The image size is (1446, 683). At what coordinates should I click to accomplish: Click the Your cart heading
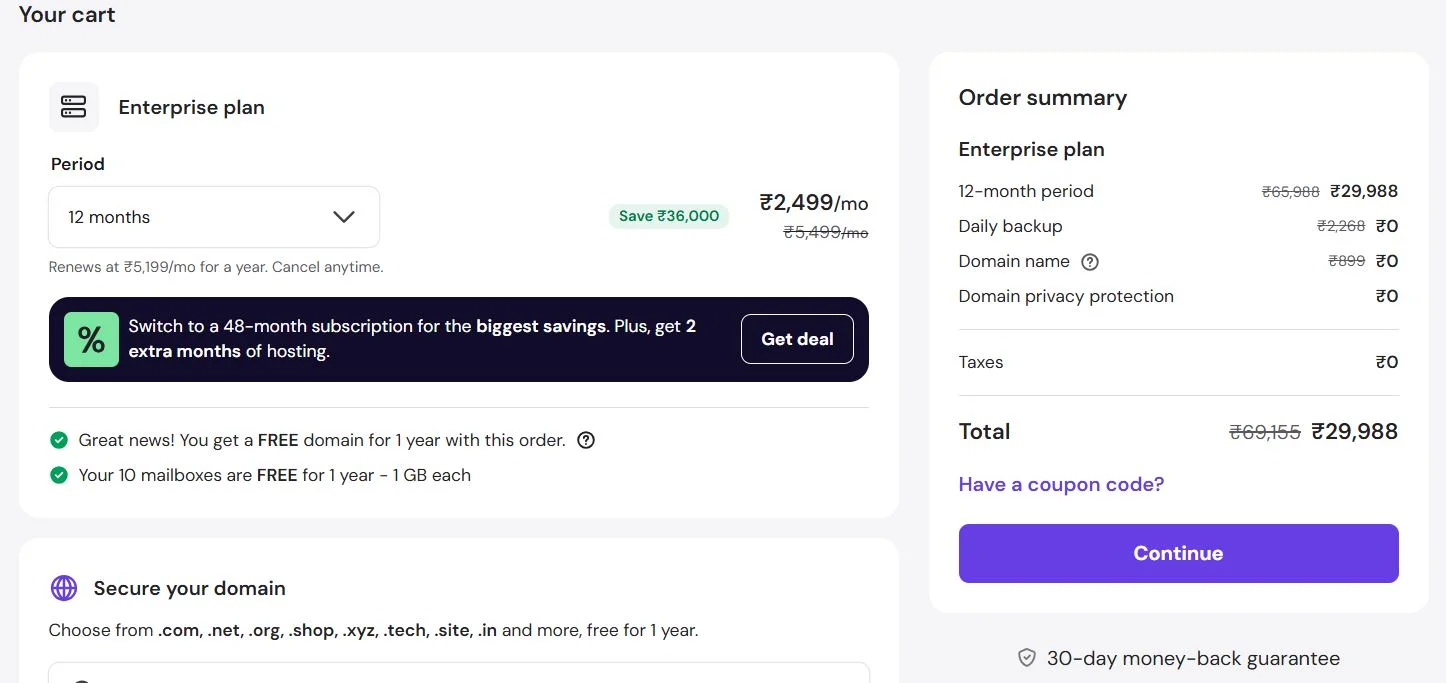(x=67, y=14)
